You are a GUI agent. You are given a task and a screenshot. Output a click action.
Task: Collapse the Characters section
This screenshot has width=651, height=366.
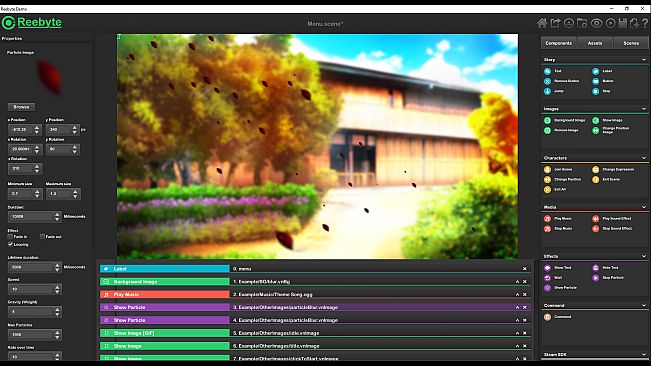pos(644,158)
